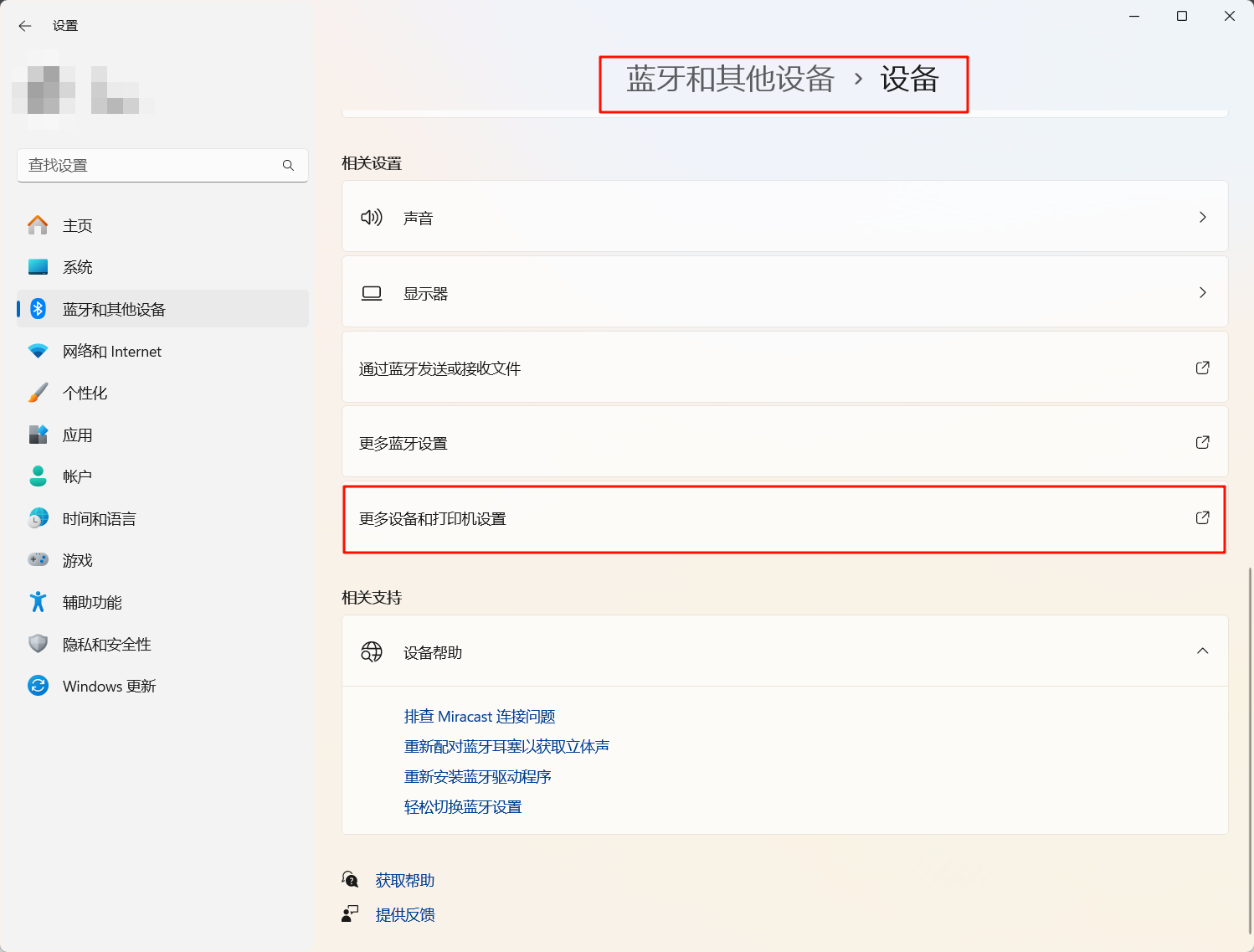Screen dimensions: 1254x952
Task: Click the search magnifier icon
Action: point(288,166)
